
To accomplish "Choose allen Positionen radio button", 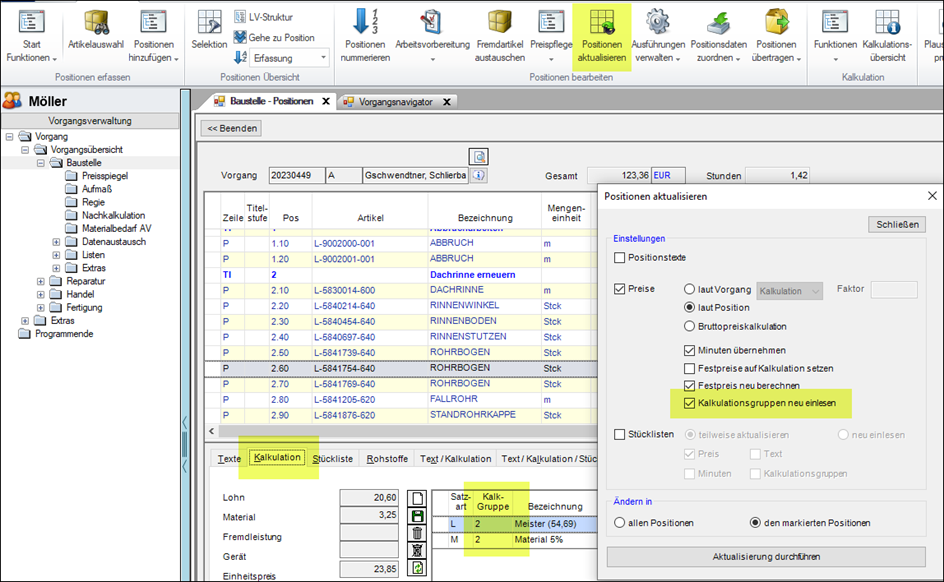I will pos(621,522).
